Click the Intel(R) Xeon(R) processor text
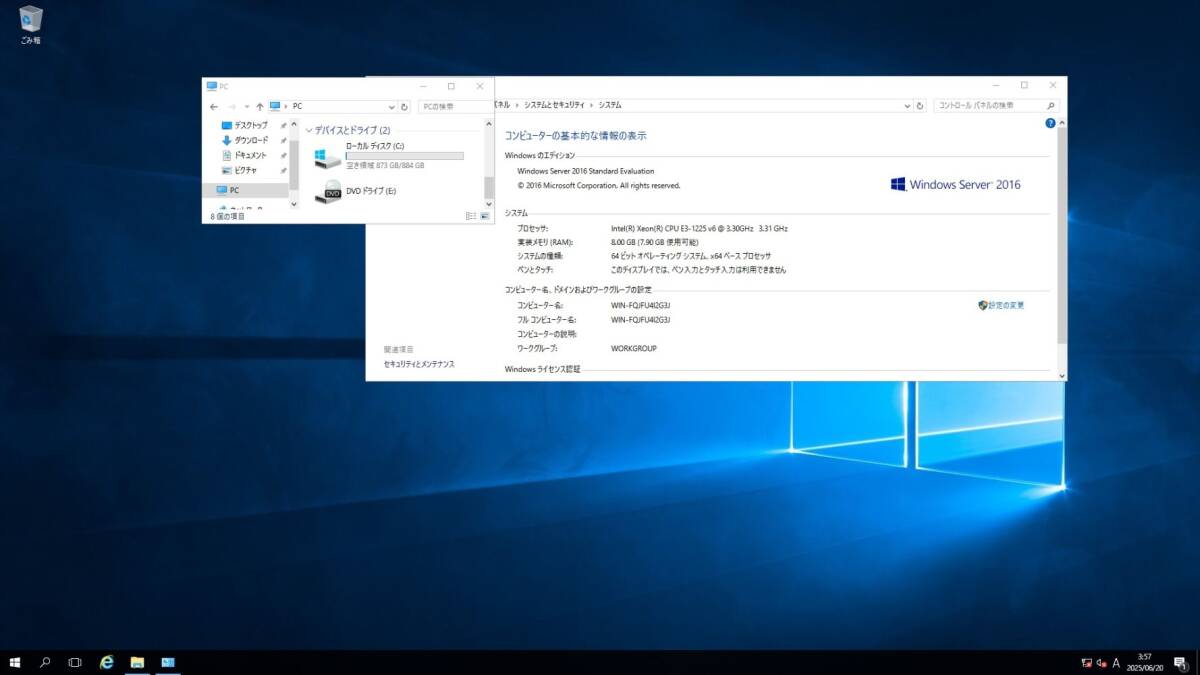The height and width of the screenshot is (675, 1200). 699,229
